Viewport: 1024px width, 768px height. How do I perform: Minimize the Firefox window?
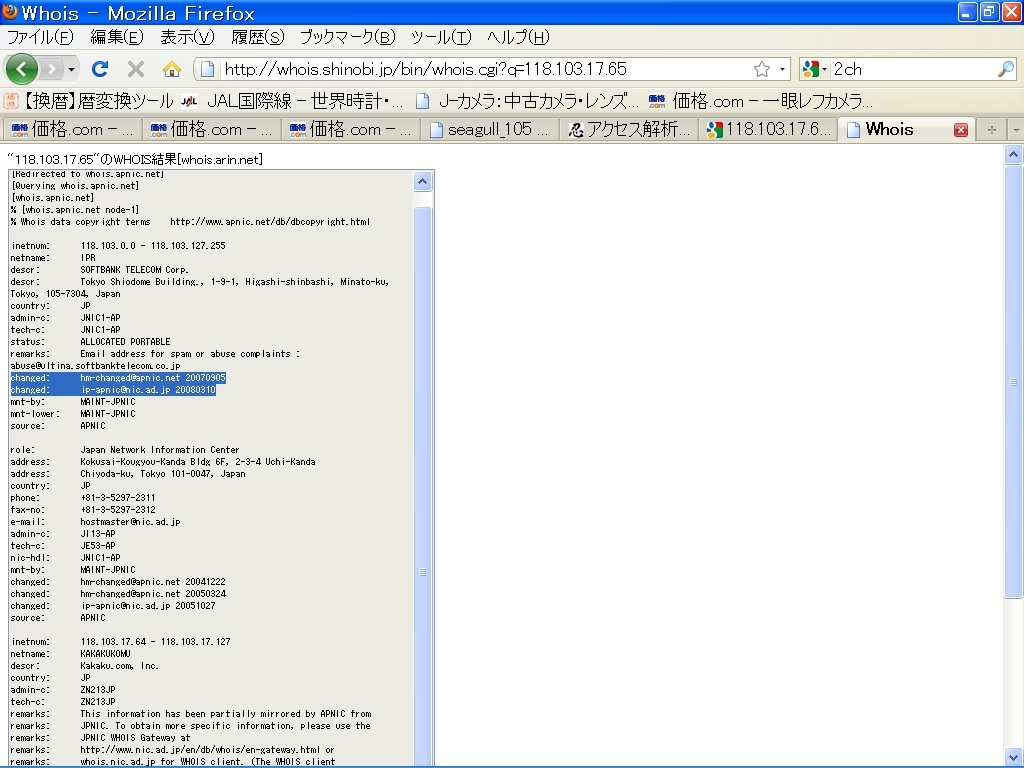point(968,12)
